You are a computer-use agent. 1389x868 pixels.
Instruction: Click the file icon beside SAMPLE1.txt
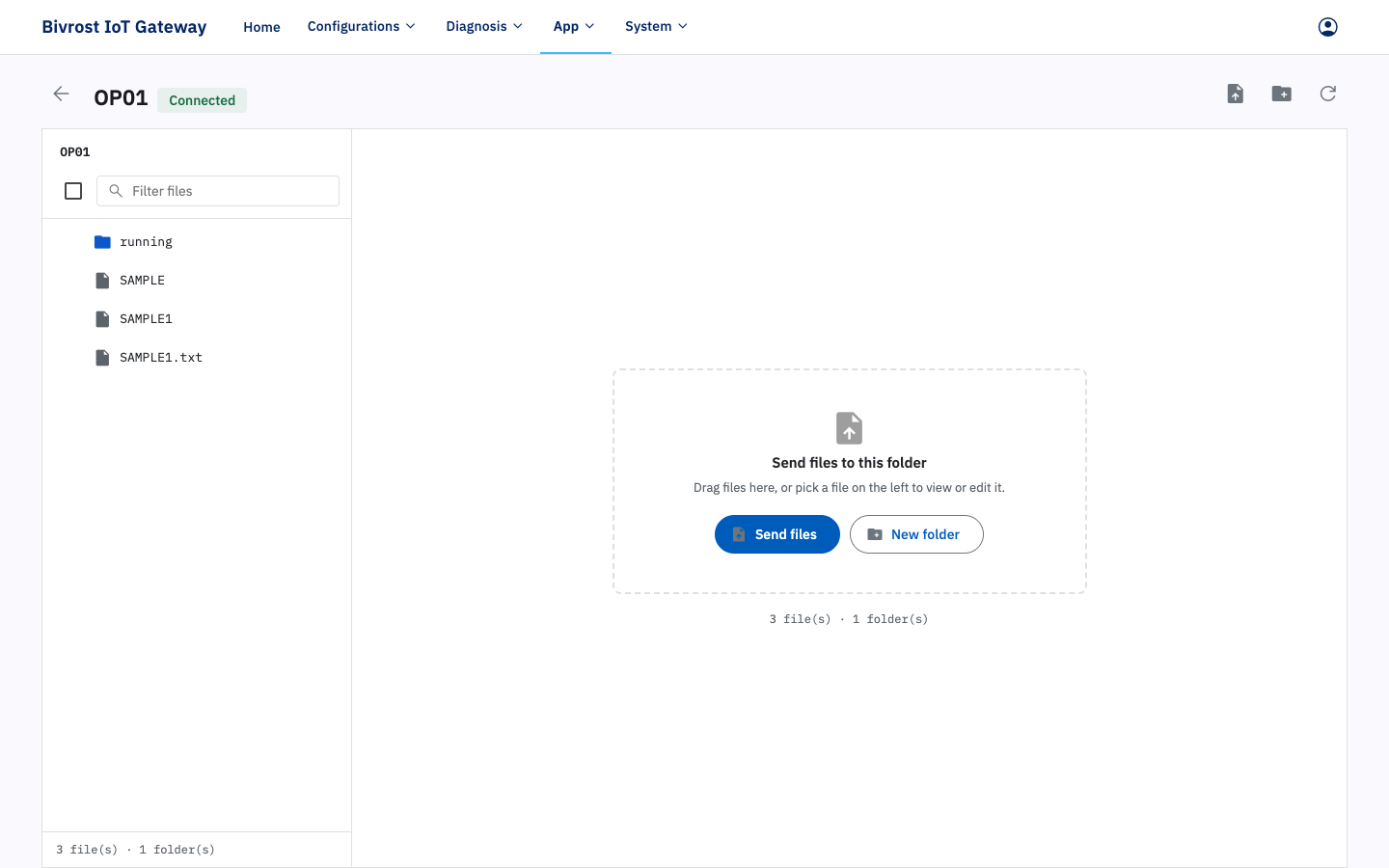pos(102,358)
